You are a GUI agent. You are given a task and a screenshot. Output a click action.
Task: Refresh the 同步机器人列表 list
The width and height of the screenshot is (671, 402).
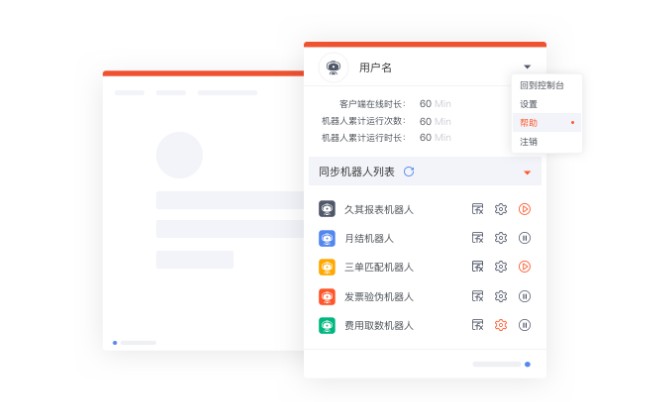[409, 172]
